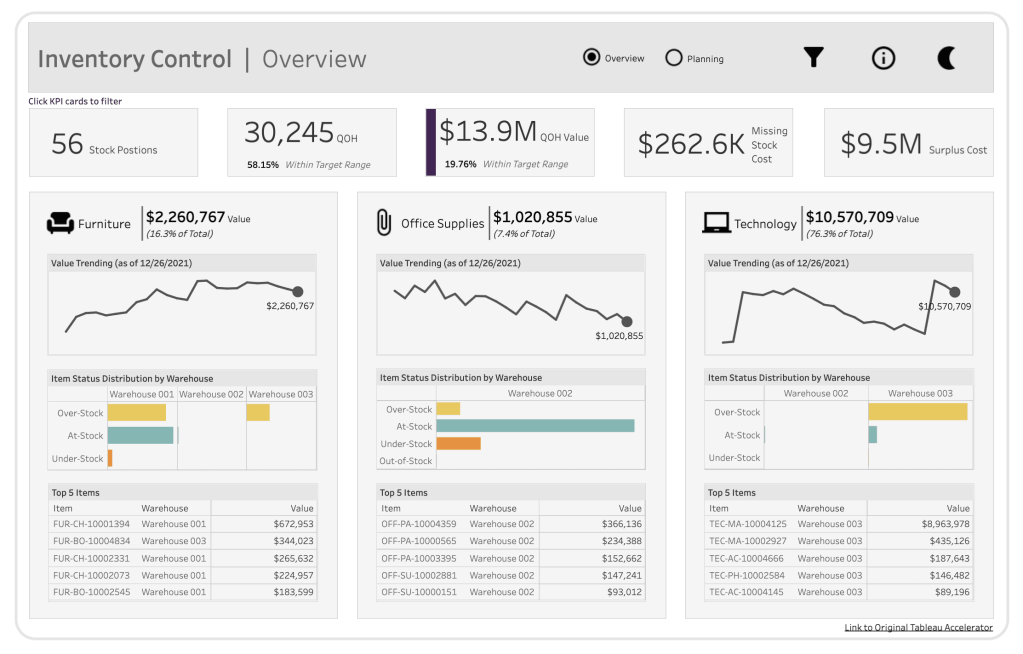Open the filter funnel icon
The height and width of the screenshot is (654, 1023).
[x=813, y=58]
